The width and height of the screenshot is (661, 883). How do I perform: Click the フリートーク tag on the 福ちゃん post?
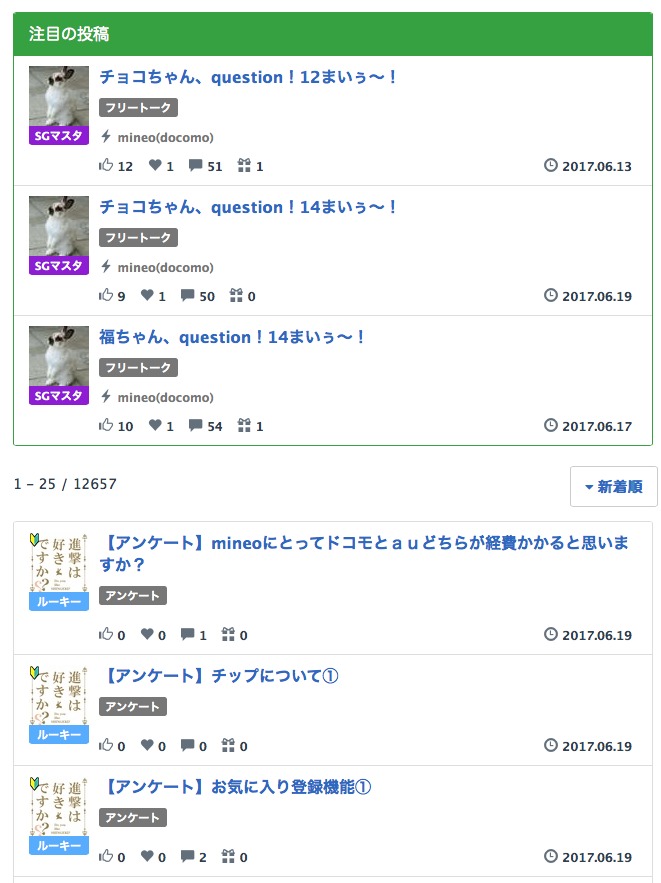click(138, 368)
